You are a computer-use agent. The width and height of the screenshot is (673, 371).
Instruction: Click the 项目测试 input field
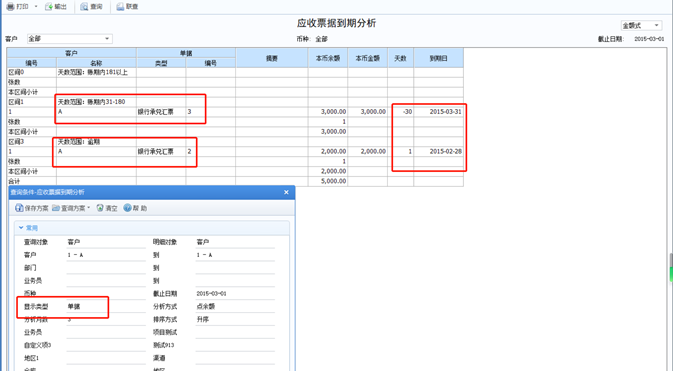point(235,332)
